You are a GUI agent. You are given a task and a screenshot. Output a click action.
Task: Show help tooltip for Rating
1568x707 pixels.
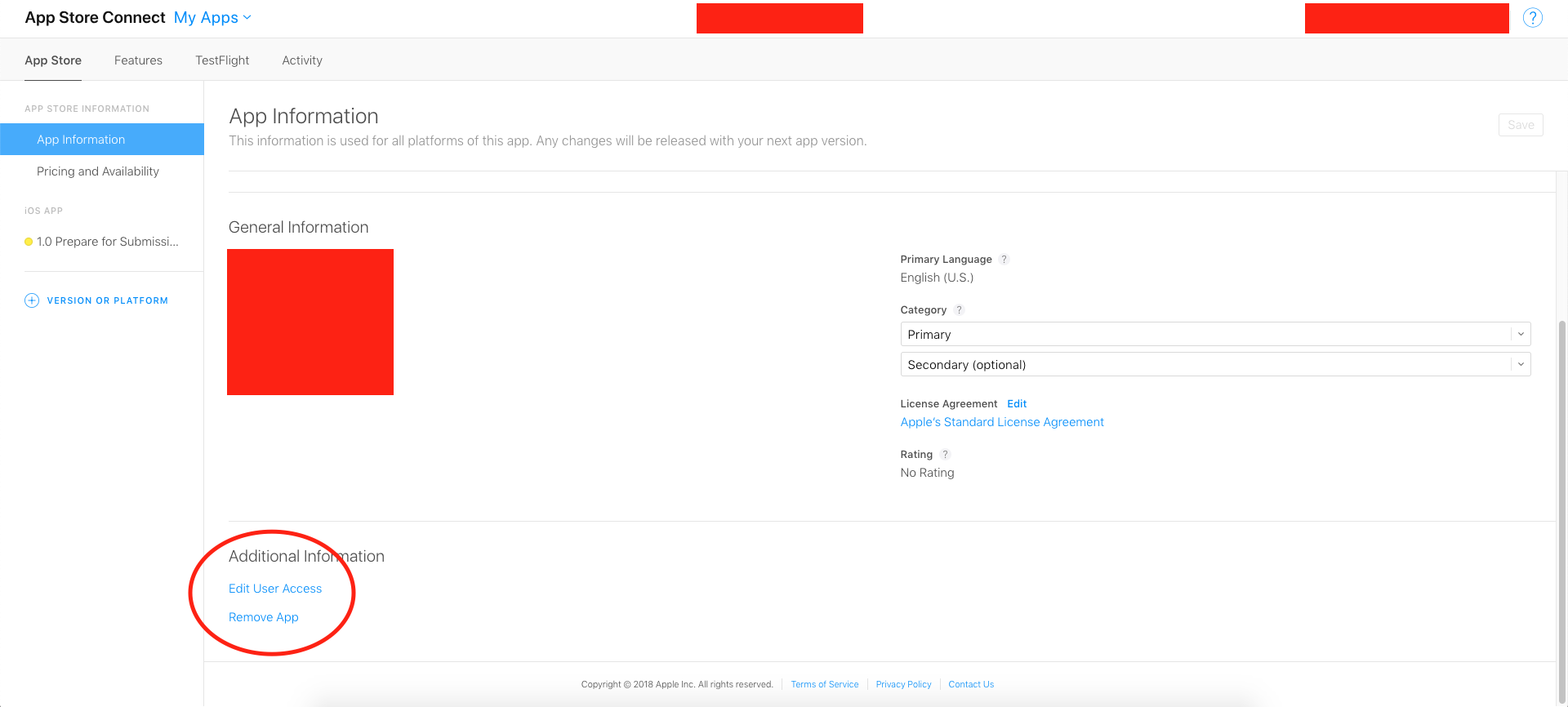pyautogui.click(x=945, y=455)
